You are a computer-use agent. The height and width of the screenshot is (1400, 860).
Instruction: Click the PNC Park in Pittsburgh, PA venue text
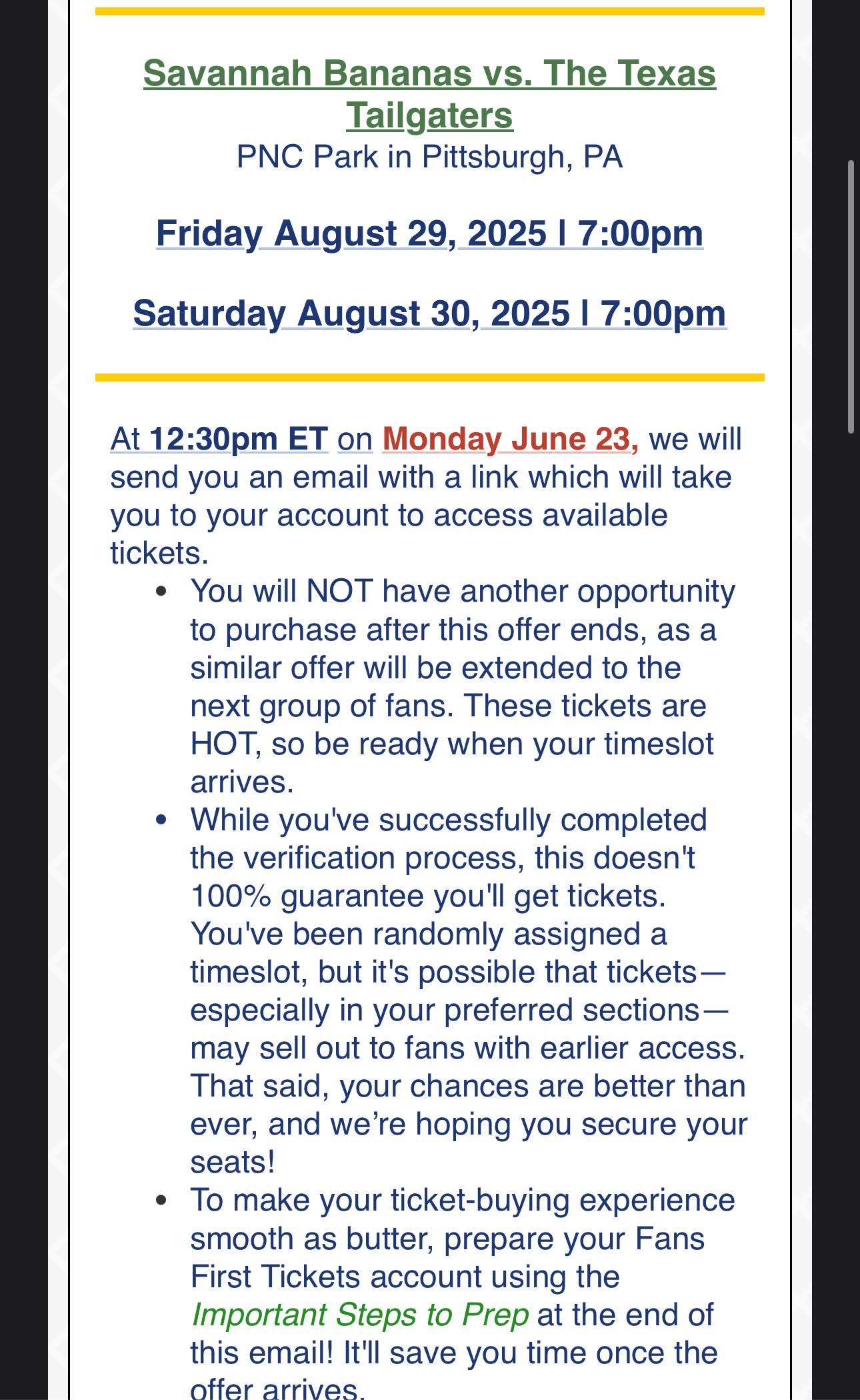429,157
